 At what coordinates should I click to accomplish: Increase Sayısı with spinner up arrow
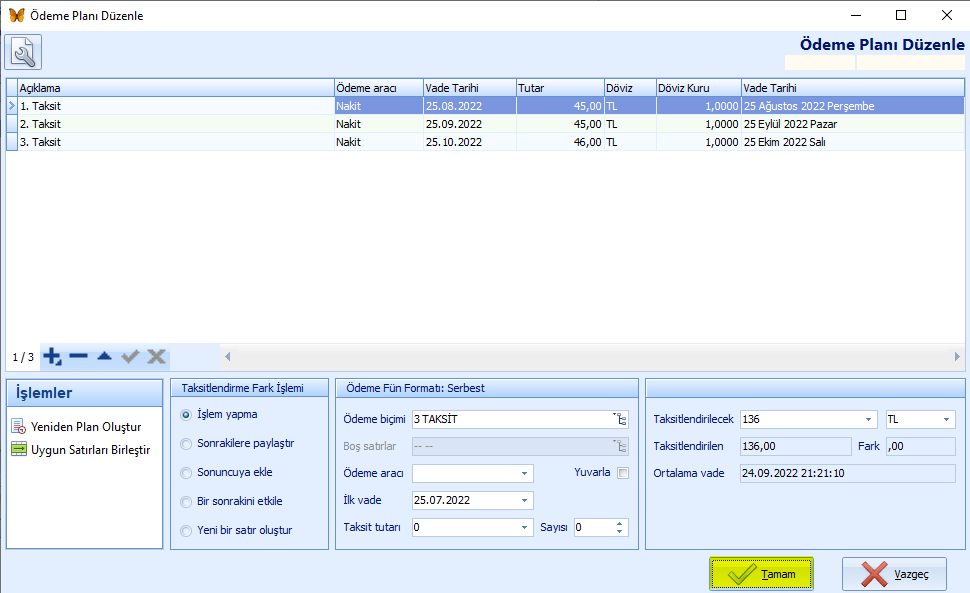(x=619, y=523)
